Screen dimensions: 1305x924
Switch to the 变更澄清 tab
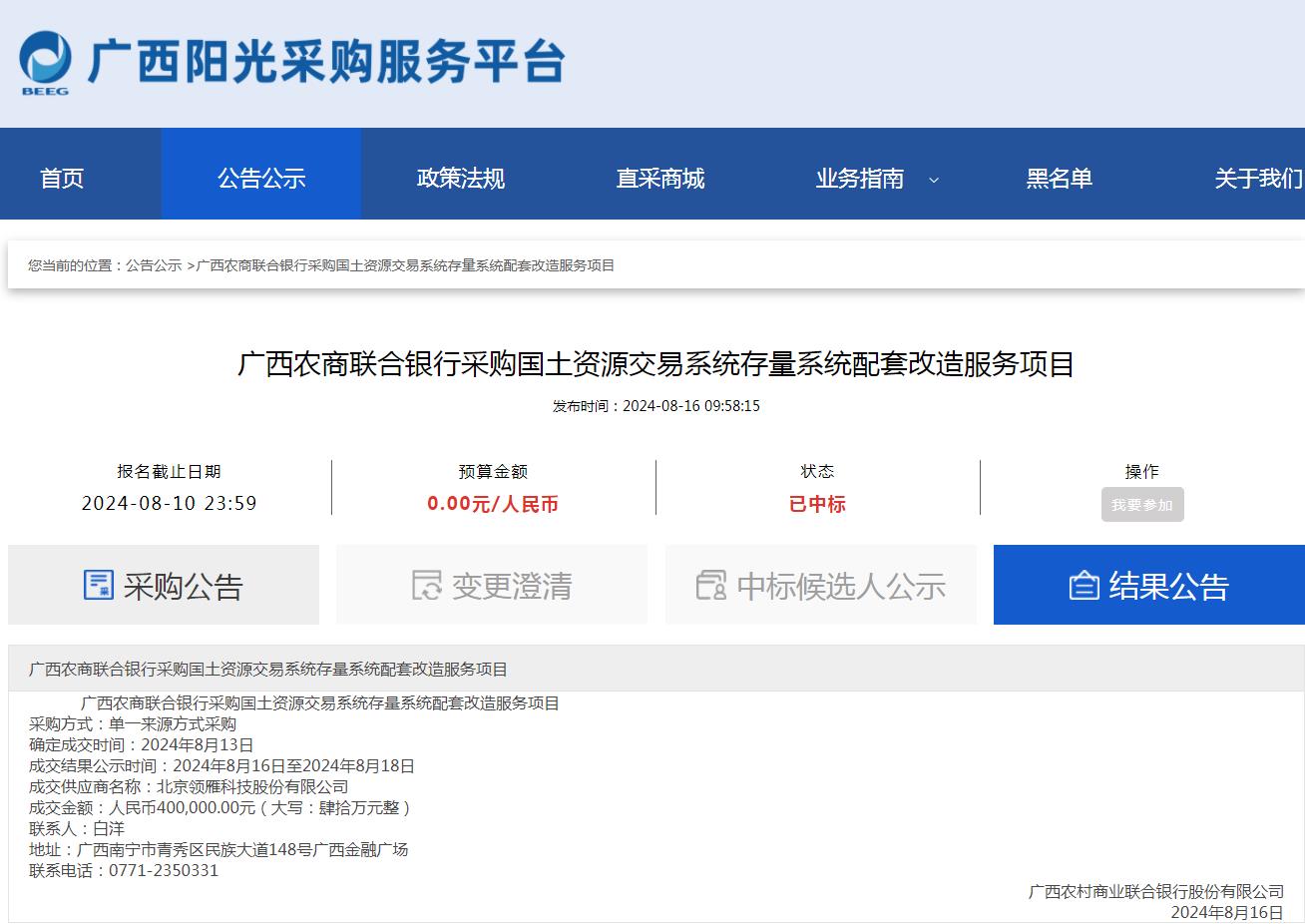[492, 585]
